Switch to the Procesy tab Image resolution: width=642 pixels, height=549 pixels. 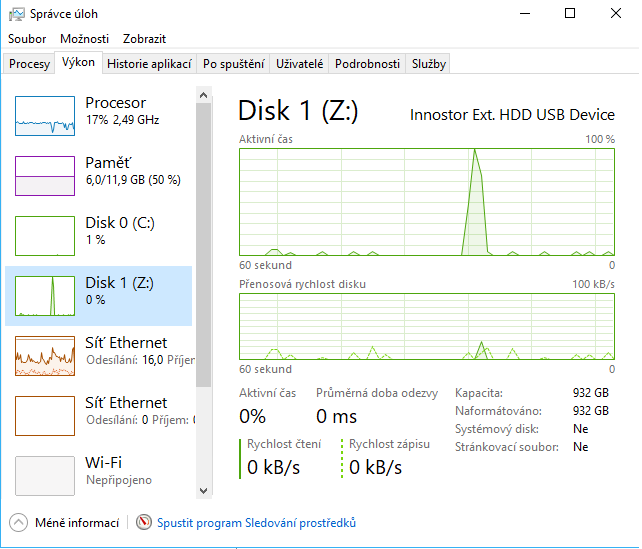(29, 64)
